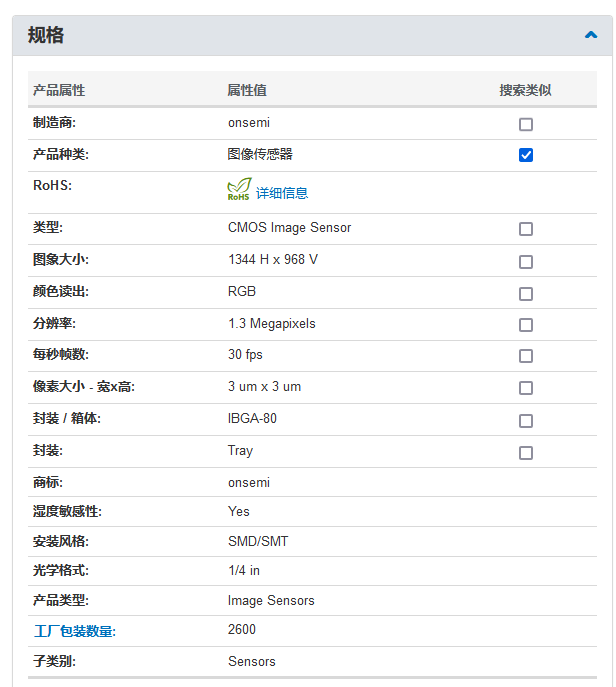The width and height of the screenshot is (616, 687).
Task: Check the 制造商 onsemi checkbox
Action: click(526, 124)
